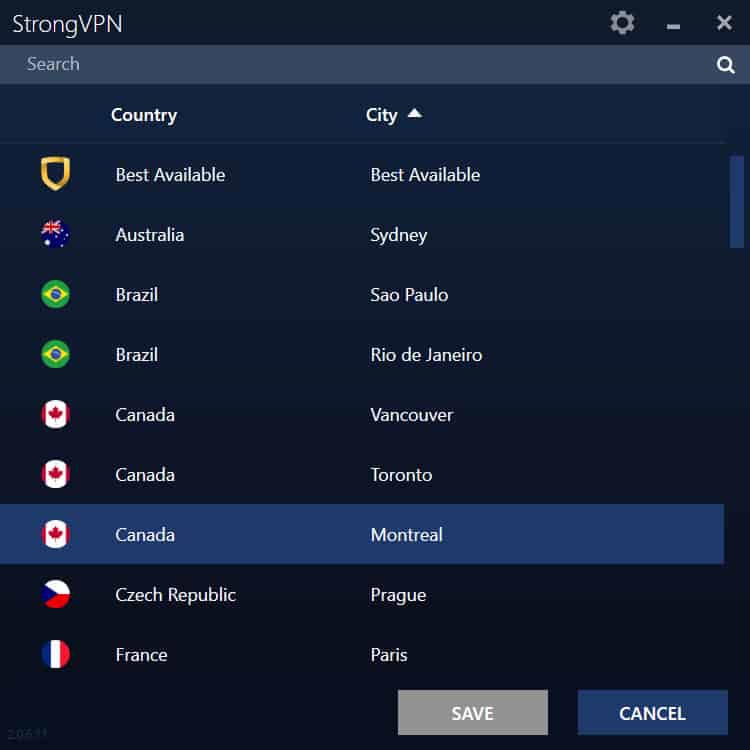
Task: Select Sao Paulo city
Action: click(409, 295)
